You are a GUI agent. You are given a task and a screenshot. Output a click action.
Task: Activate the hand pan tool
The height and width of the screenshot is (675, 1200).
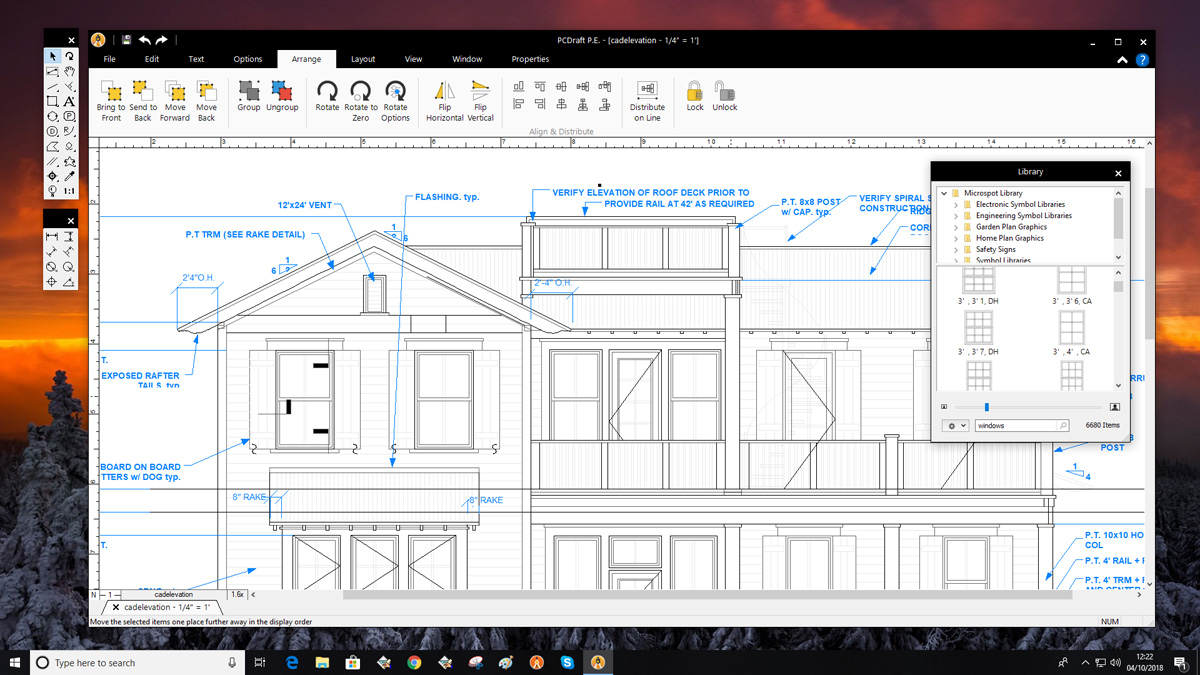click(x=70, y=72)
